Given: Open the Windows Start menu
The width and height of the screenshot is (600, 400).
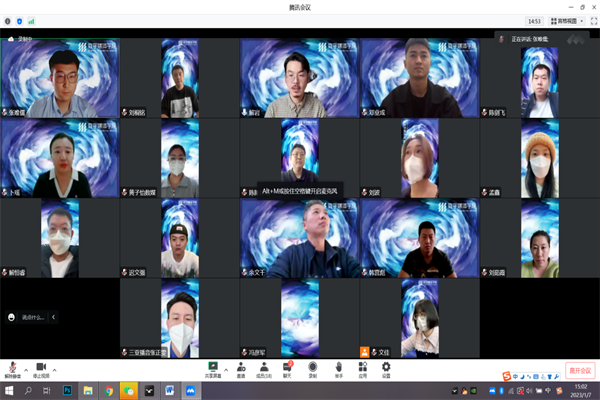Looking at the screenshot, I should click(x=9, y=391).
